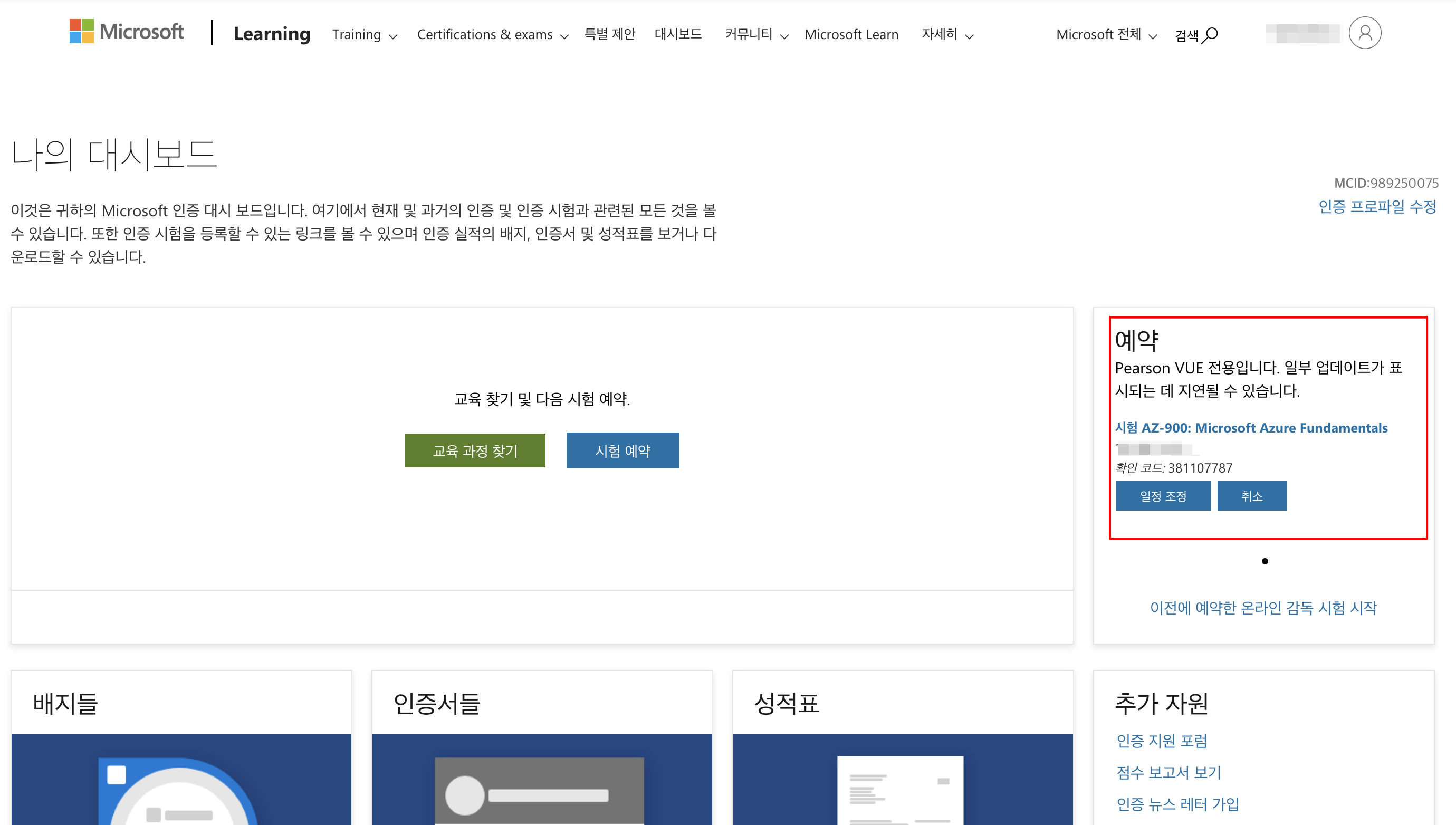This screenshot has height=825, width=1456.
Task: Click the 성적표 card heading
Action: click(x=787, y=703)
